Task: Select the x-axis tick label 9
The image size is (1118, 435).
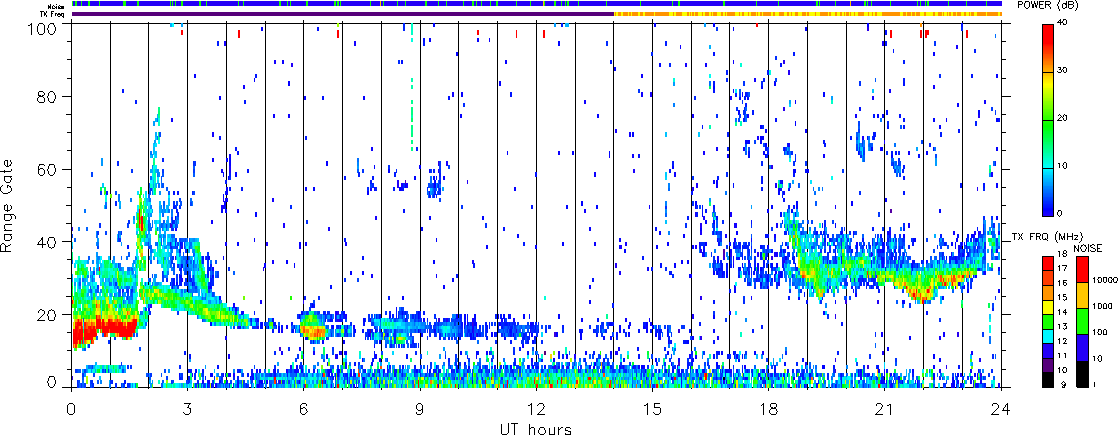Action: pyautogui.click(x=420, y=409)
